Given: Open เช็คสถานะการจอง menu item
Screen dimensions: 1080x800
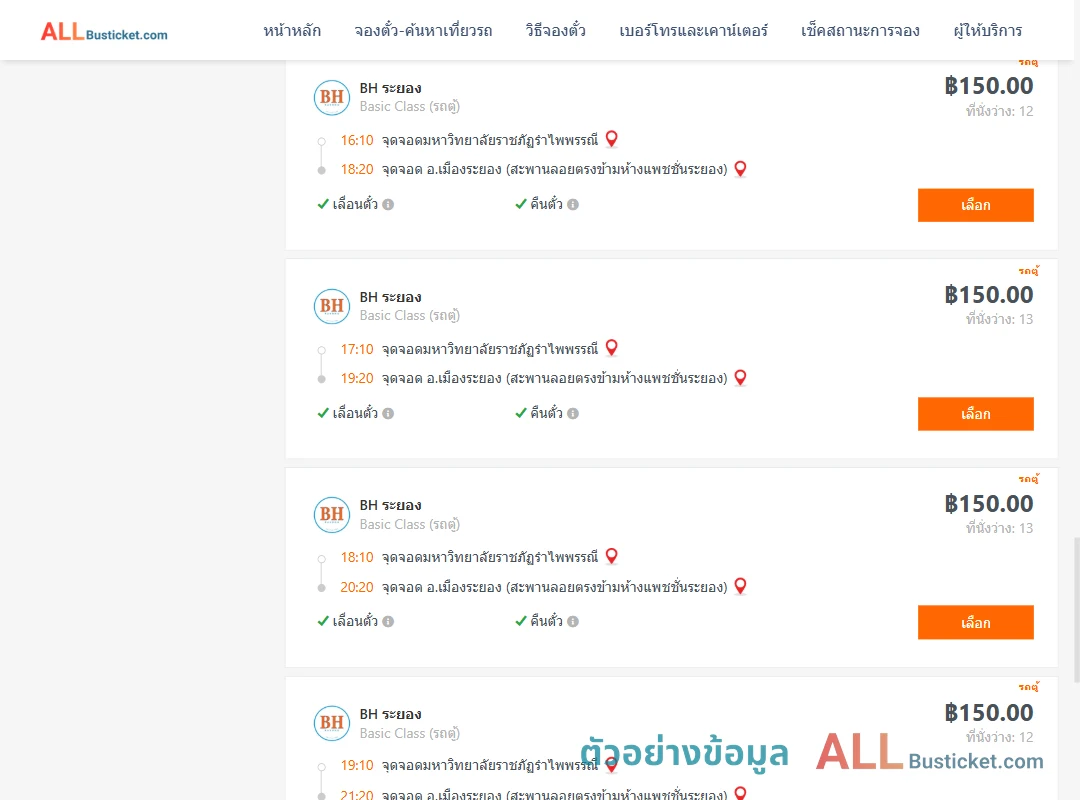Looking at the screenshot, I should (860, 30).
